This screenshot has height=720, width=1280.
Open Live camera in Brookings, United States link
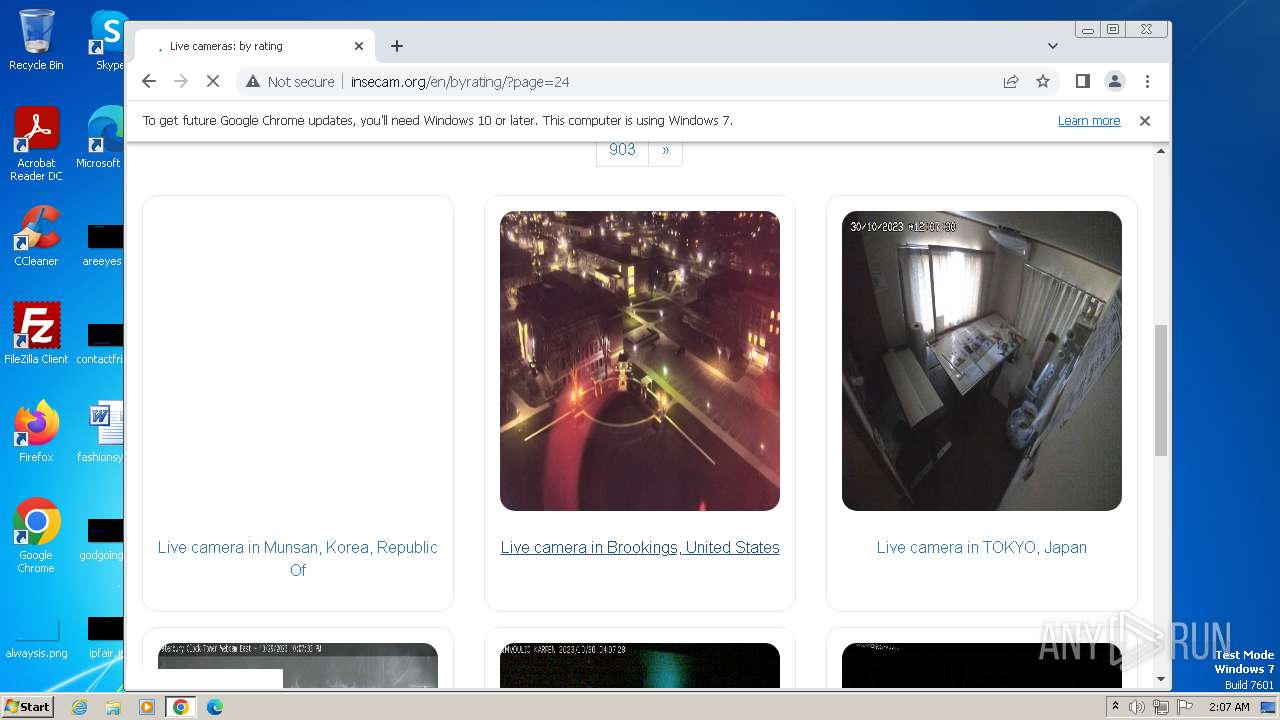coord(640,547)
